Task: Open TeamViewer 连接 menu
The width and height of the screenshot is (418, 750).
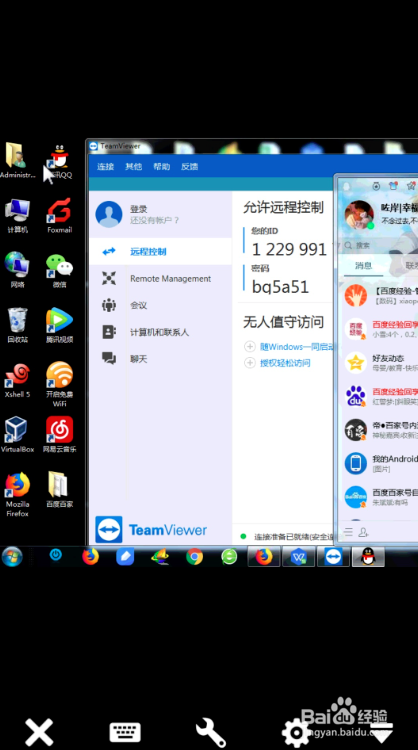Action: [x=106, y=166]
